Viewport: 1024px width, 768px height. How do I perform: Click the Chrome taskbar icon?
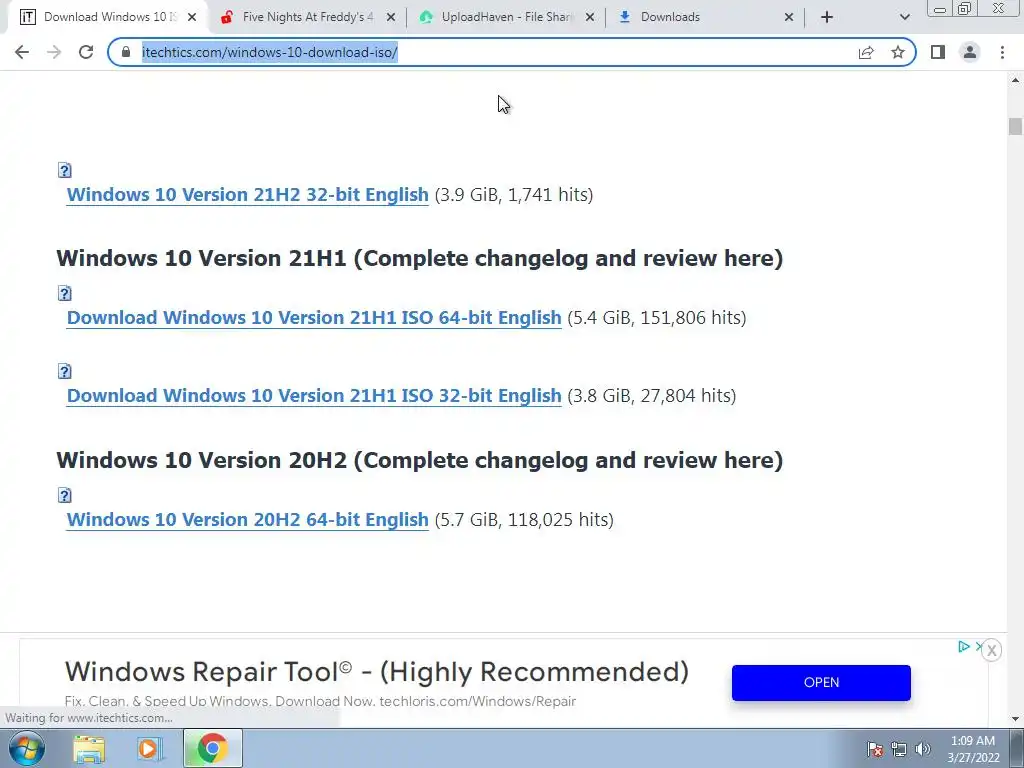212,748
